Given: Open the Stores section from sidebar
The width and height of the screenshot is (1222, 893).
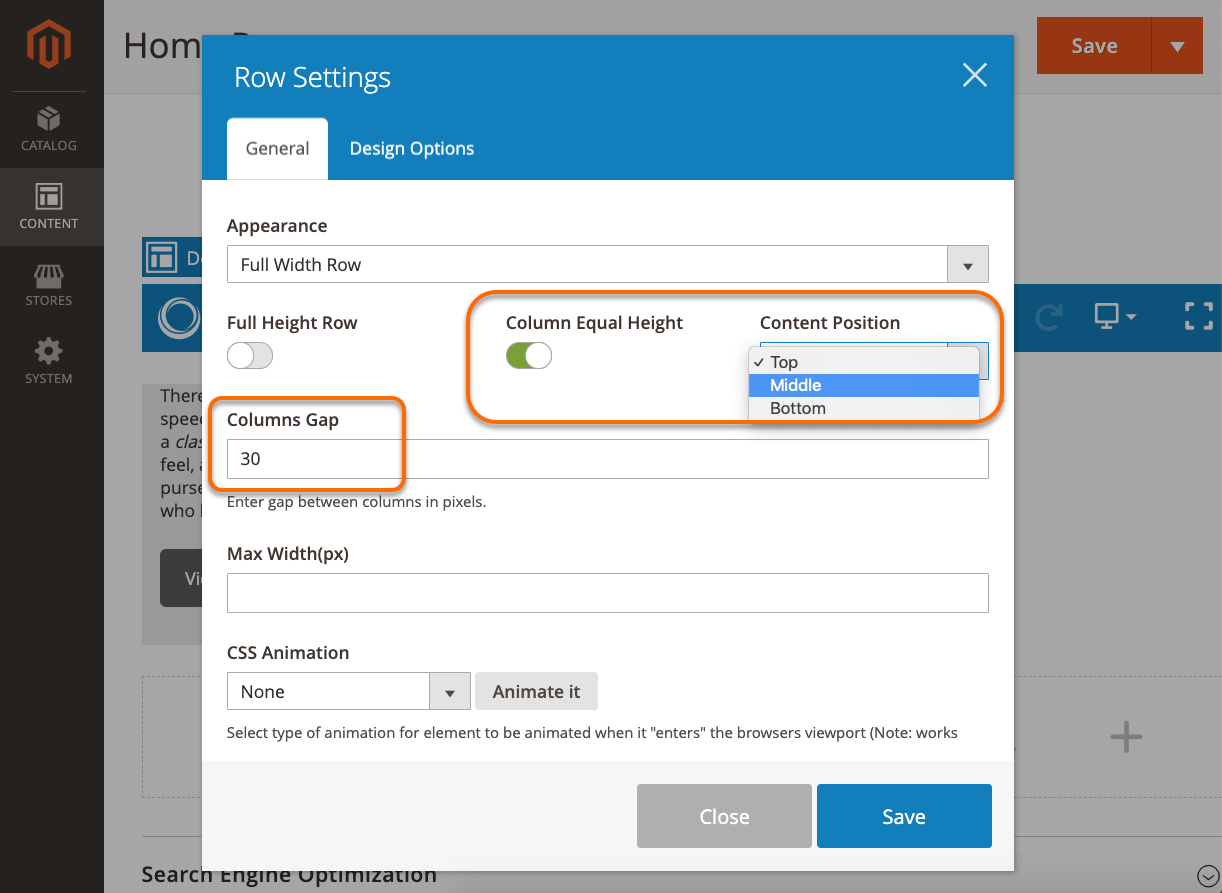Looking at the screenshot, I should click(x=49, y=286).
